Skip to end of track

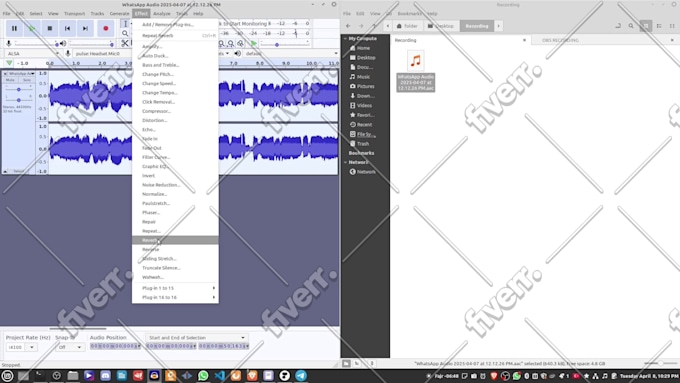point(85,29)
